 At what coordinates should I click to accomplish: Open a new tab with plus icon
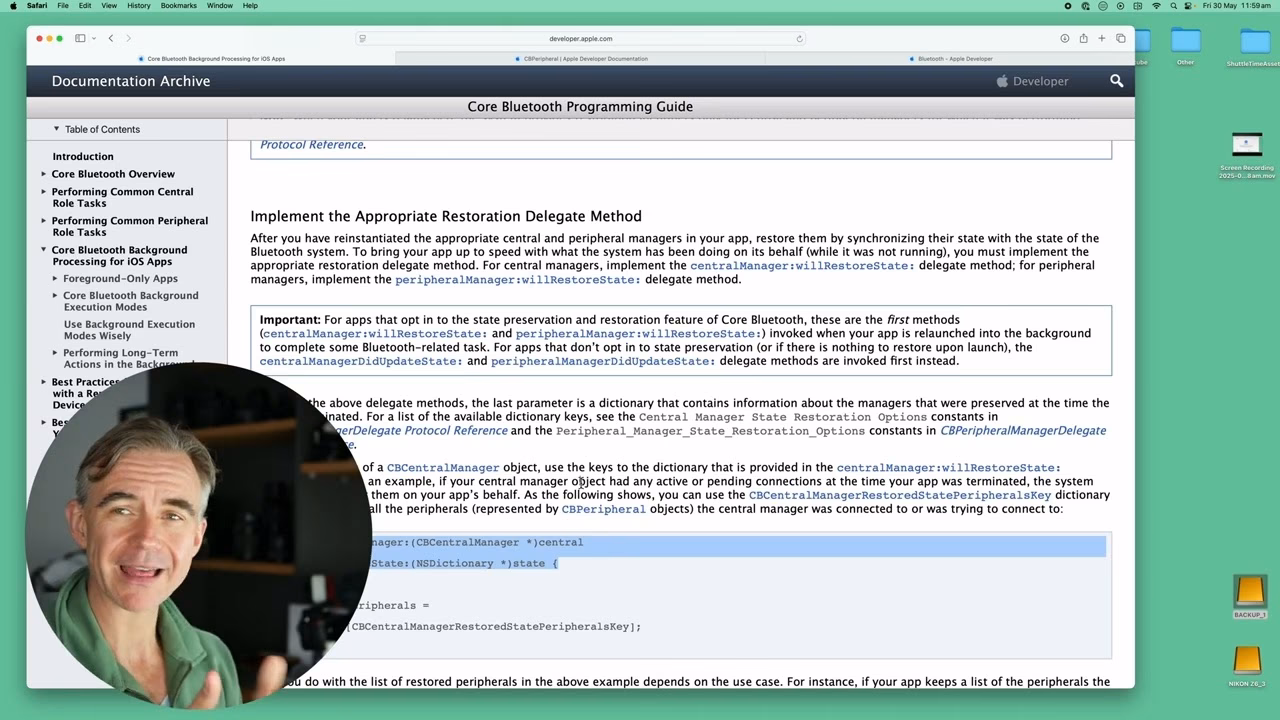1102,38
